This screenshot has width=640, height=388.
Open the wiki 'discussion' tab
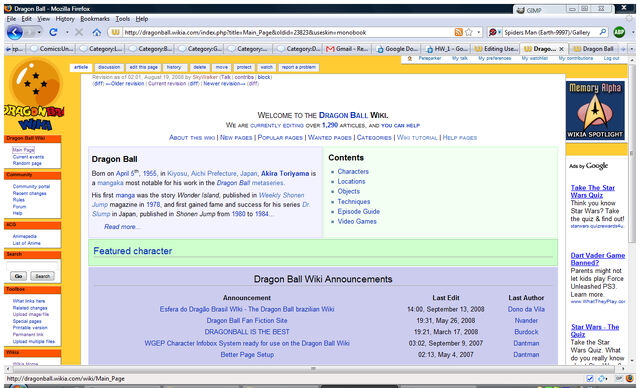(109, 67)
